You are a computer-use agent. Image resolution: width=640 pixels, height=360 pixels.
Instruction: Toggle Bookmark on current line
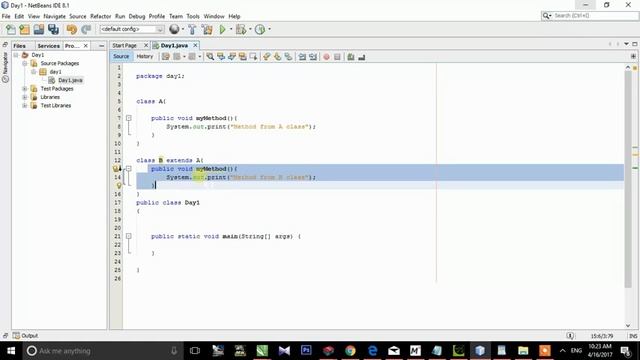tap(288, 57)
